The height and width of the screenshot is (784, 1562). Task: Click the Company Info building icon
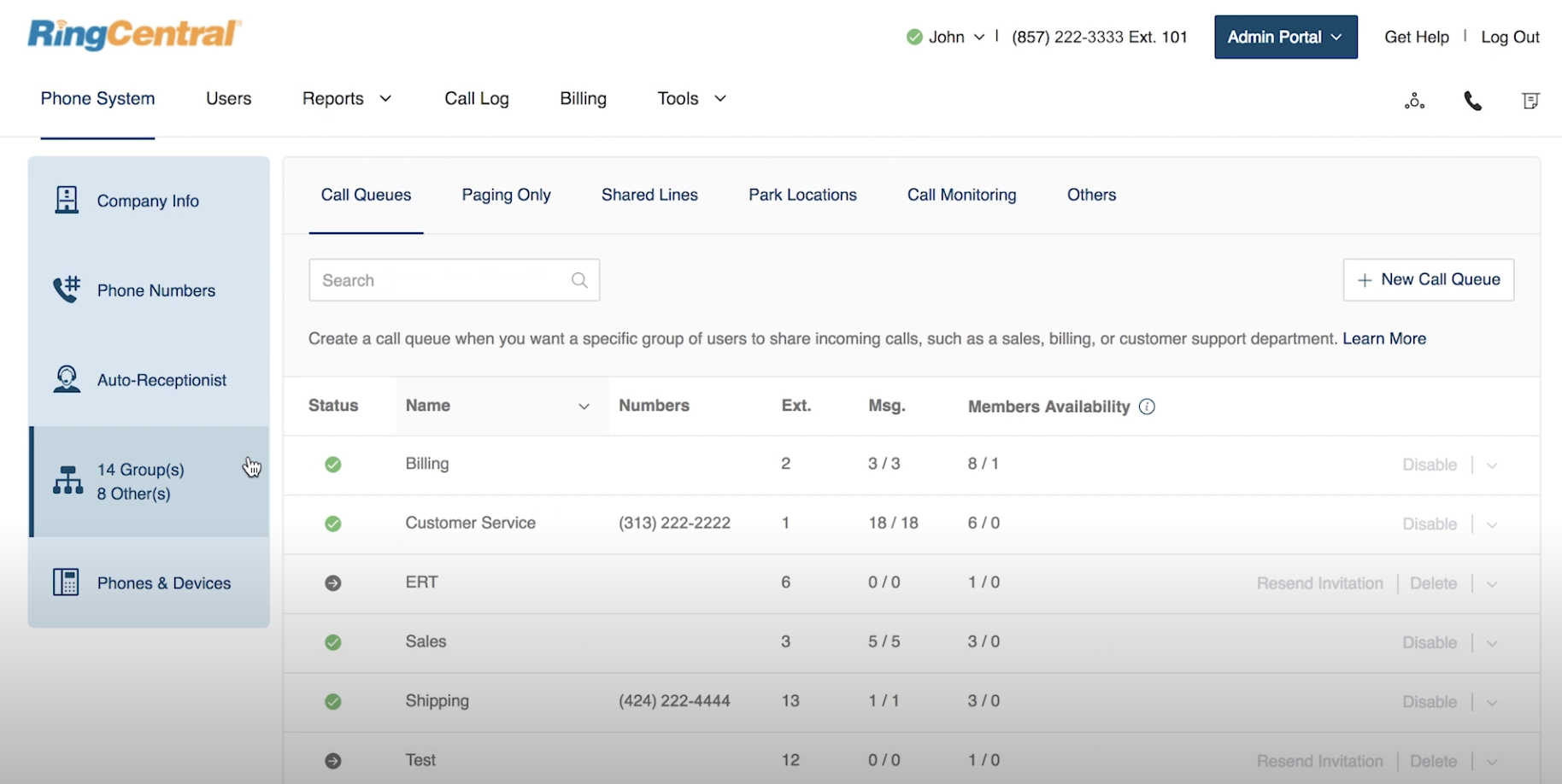67,200
